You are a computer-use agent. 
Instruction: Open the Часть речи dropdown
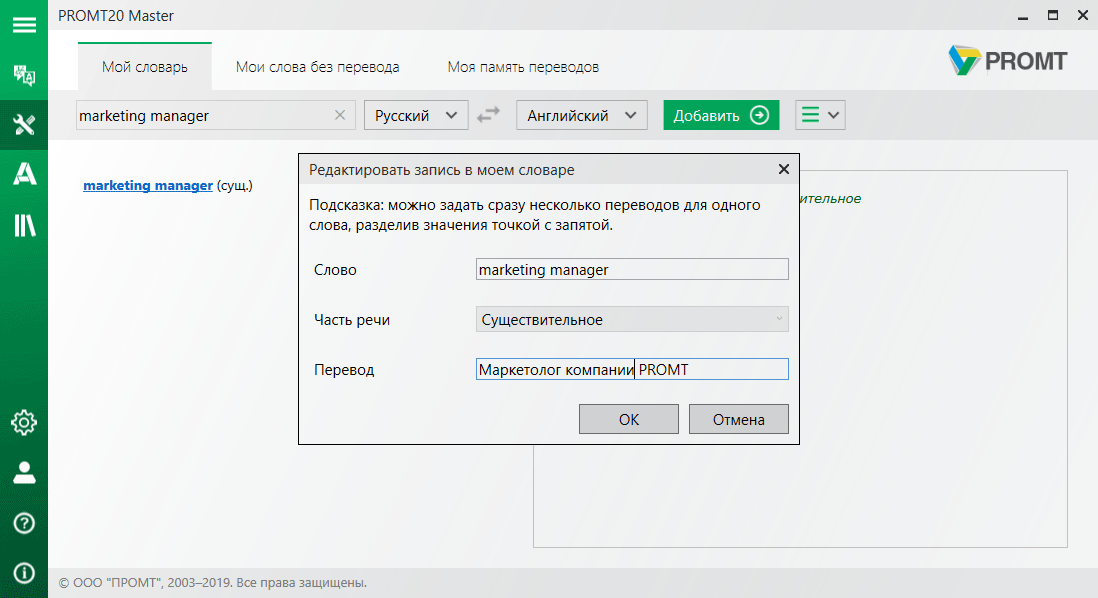[632, 319]
